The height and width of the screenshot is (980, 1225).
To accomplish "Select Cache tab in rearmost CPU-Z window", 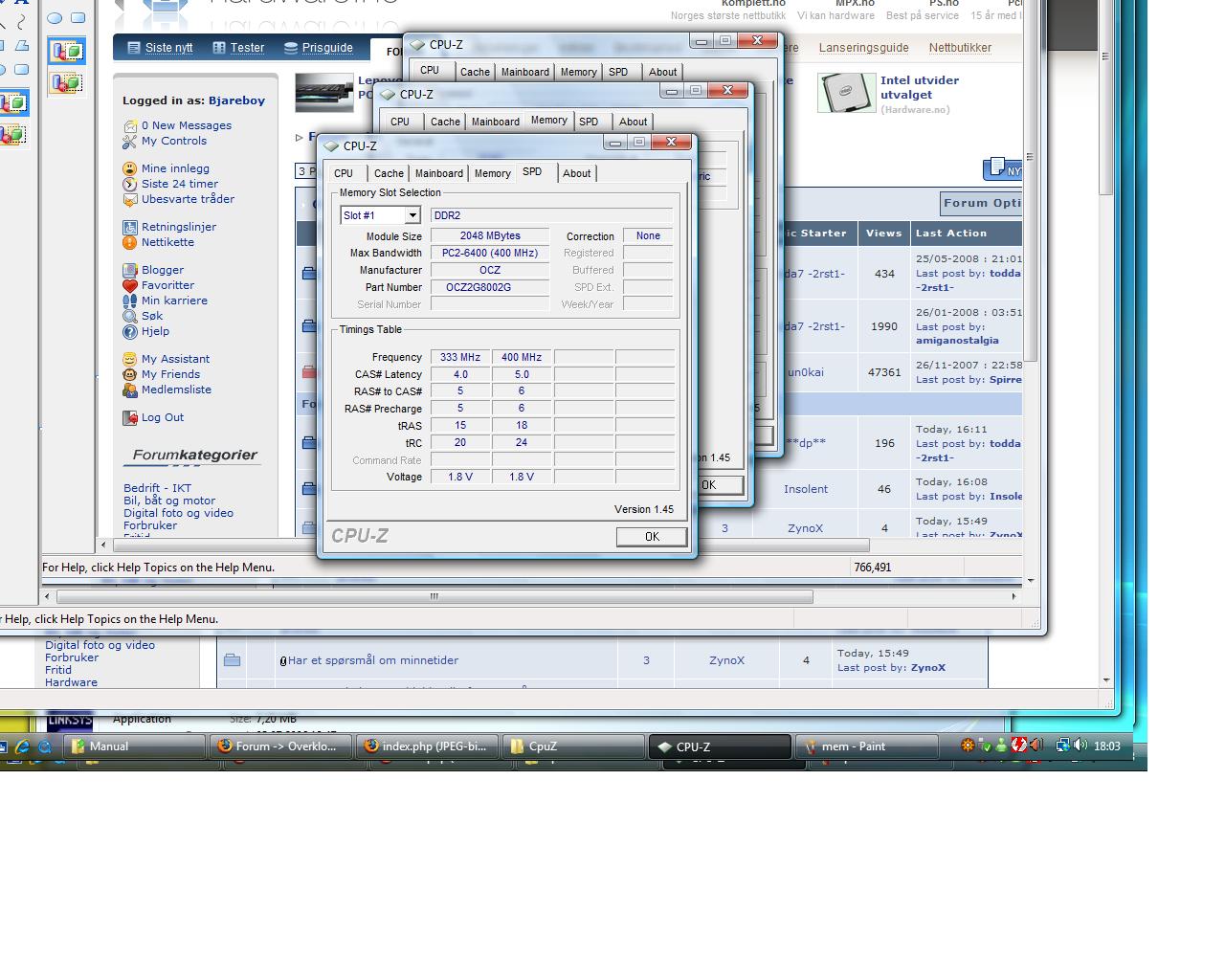I will pyautogui.click(x=475, y=72).
